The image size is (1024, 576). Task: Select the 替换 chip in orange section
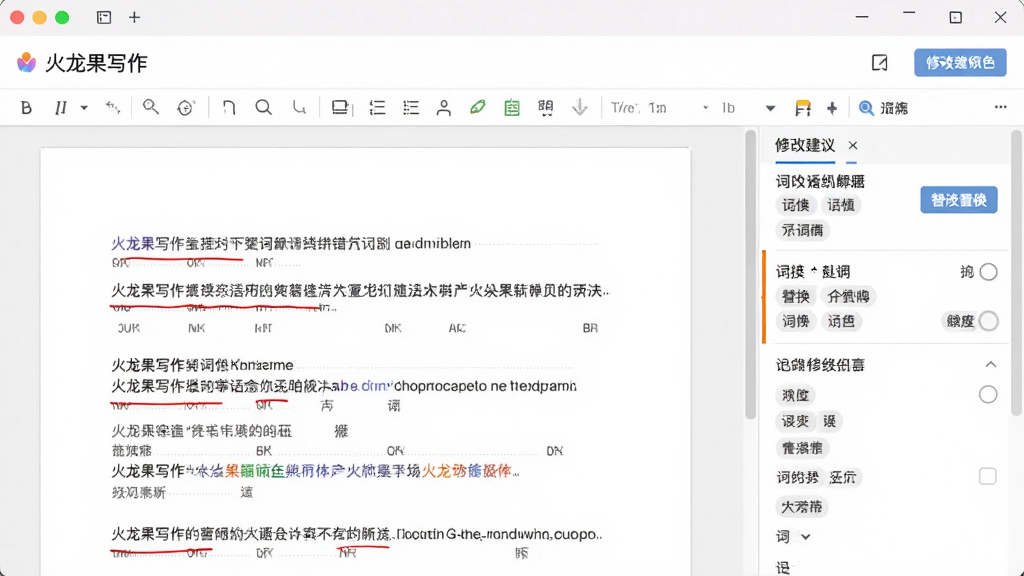(x=795, y=296)
